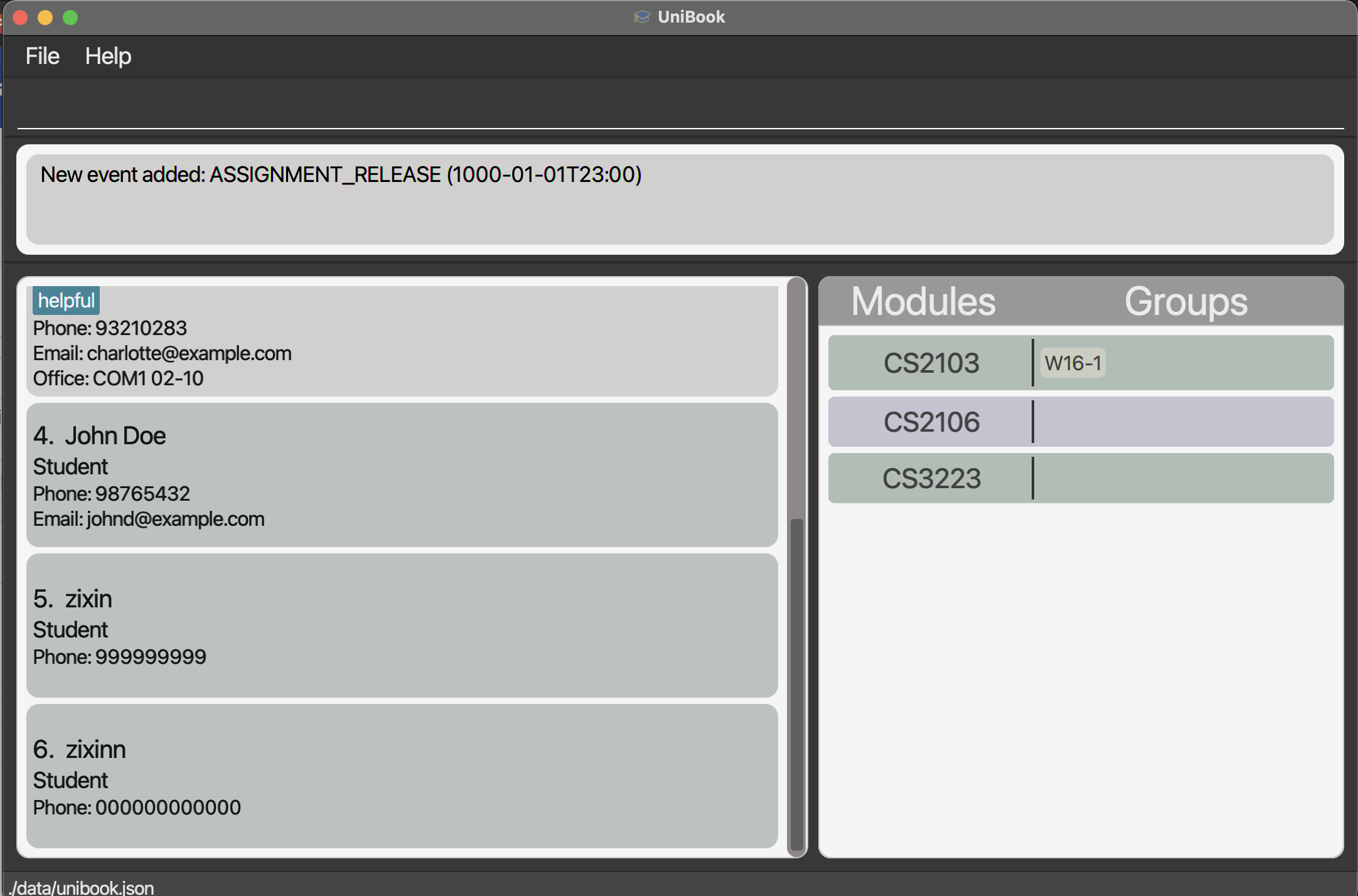This screenshot has width=1358, height=896.
Task: Click the UniBook graduation cap icon
Action: pos(642,17)
